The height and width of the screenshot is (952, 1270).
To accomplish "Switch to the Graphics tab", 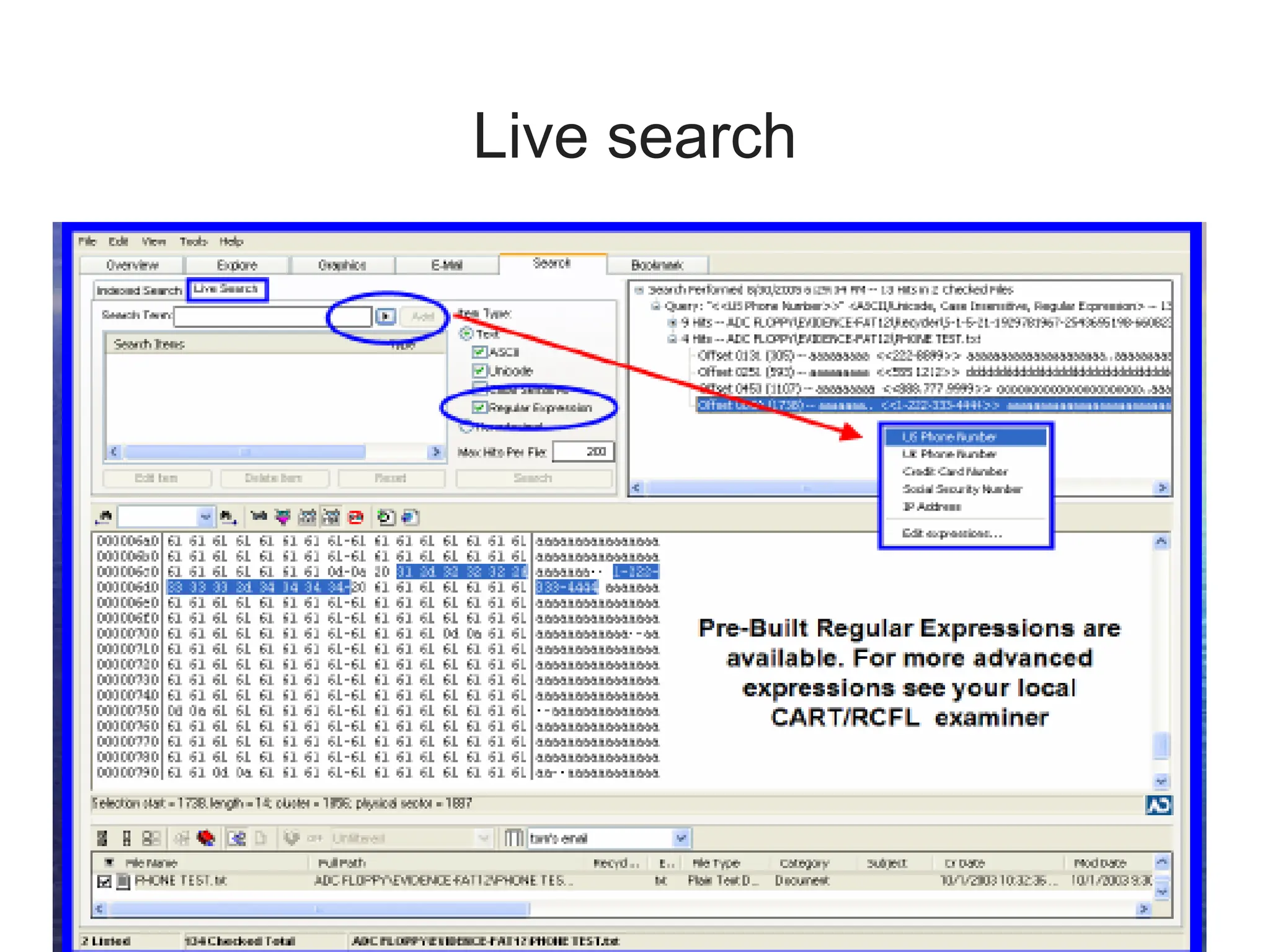I will coord(342,265).
